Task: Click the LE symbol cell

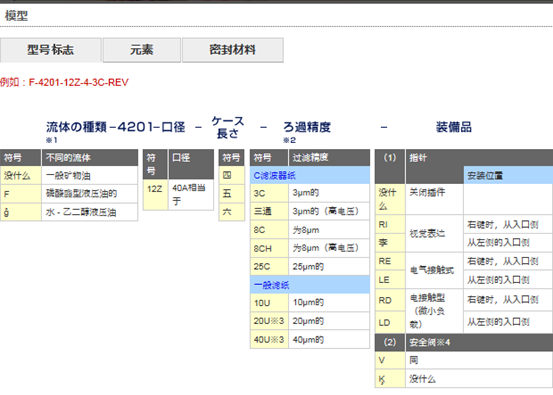Action: [x=390, y=280]
